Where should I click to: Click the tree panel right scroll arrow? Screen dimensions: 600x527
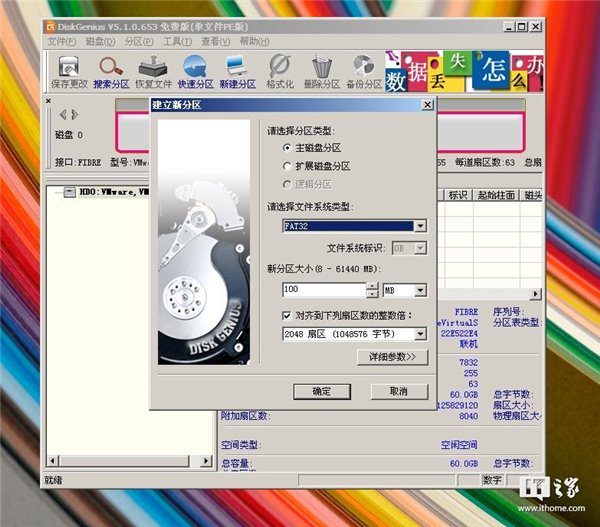coord(206,460)
